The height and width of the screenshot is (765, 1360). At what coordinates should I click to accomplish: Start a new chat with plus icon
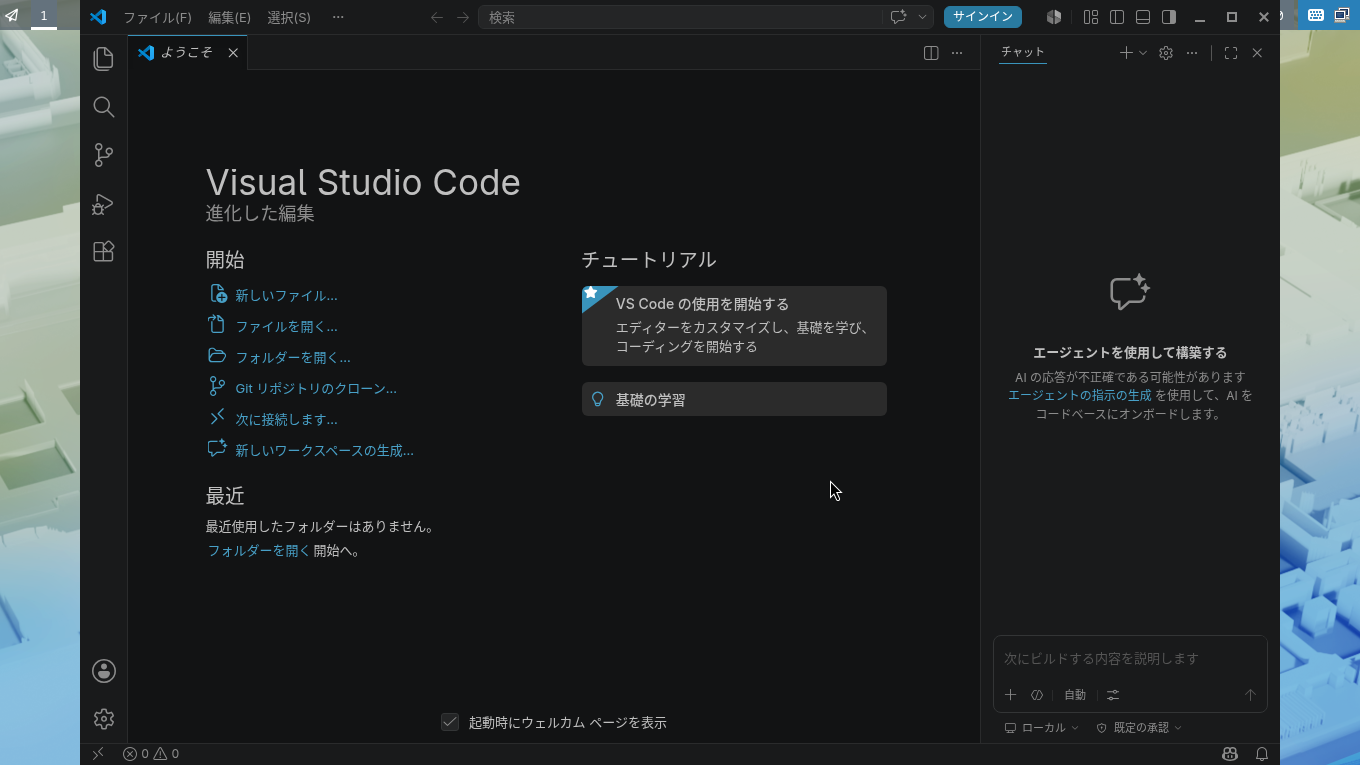click(1126, 53)
